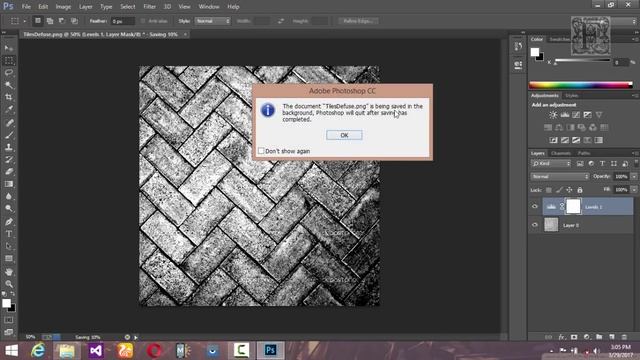Select the Rectangle shape tool
Screen dimensions: 640x360
(x=9, y=258)
